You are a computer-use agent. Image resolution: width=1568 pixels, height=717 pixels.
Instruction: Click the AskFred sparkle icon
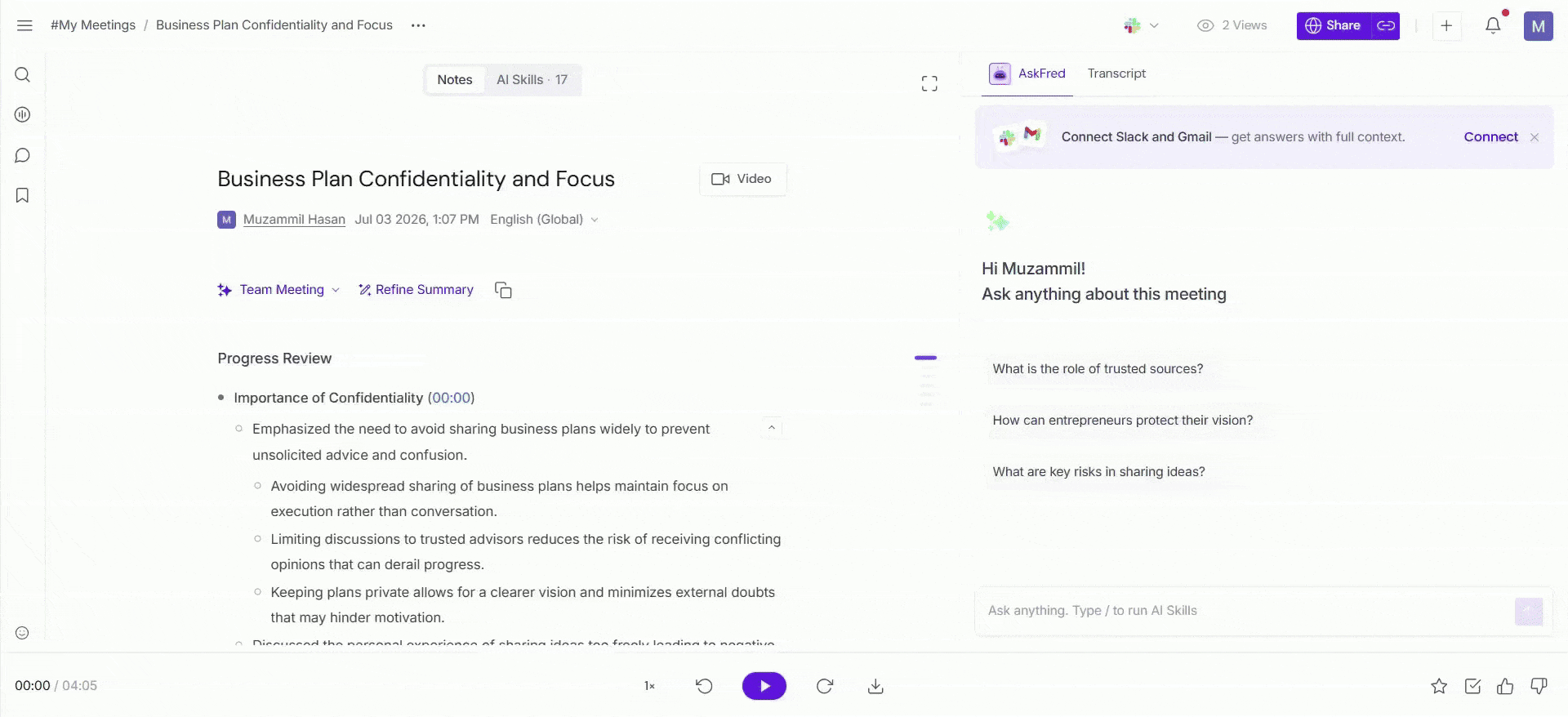(996, 220)
